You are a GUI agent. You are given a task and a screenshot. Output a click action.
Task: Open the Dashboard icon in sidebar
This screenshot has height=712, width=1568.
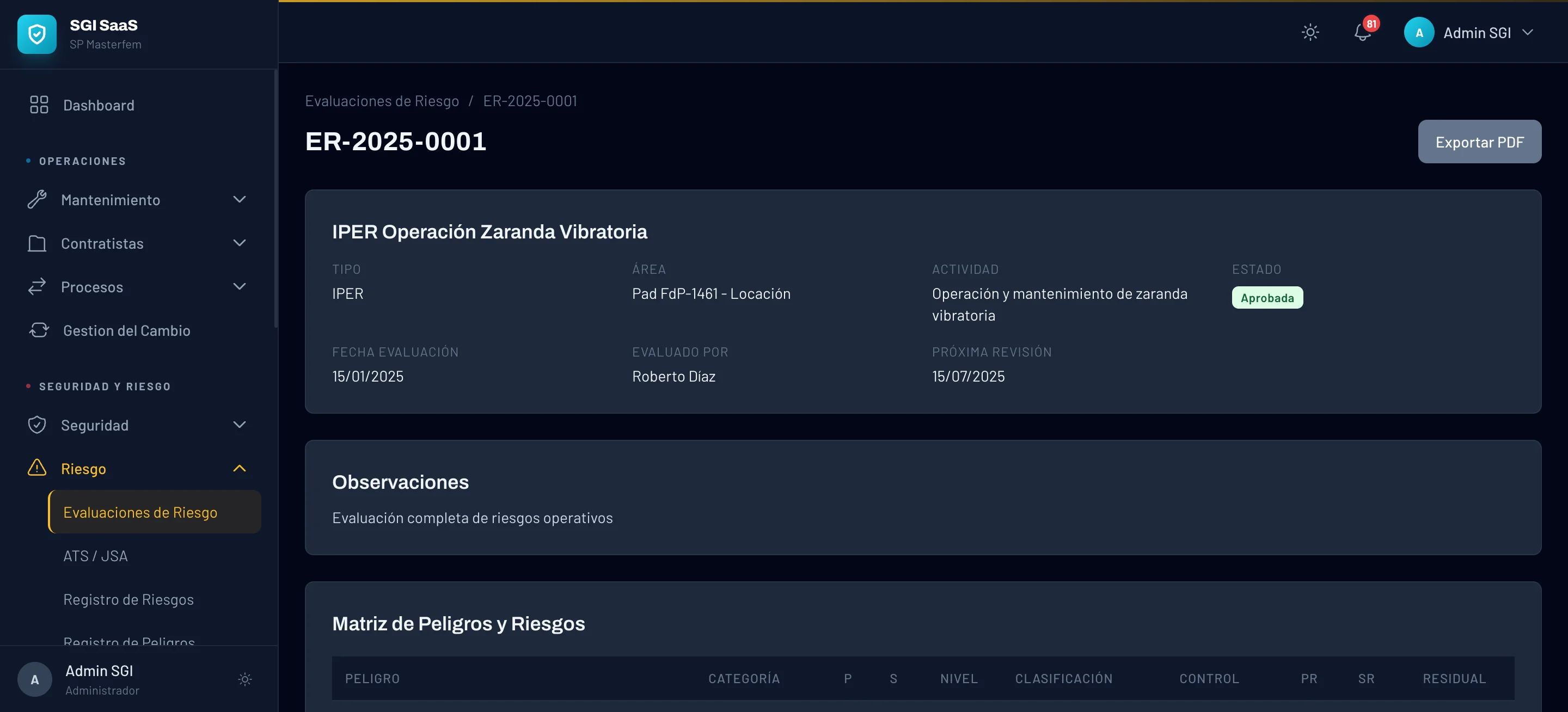point(38,105)
